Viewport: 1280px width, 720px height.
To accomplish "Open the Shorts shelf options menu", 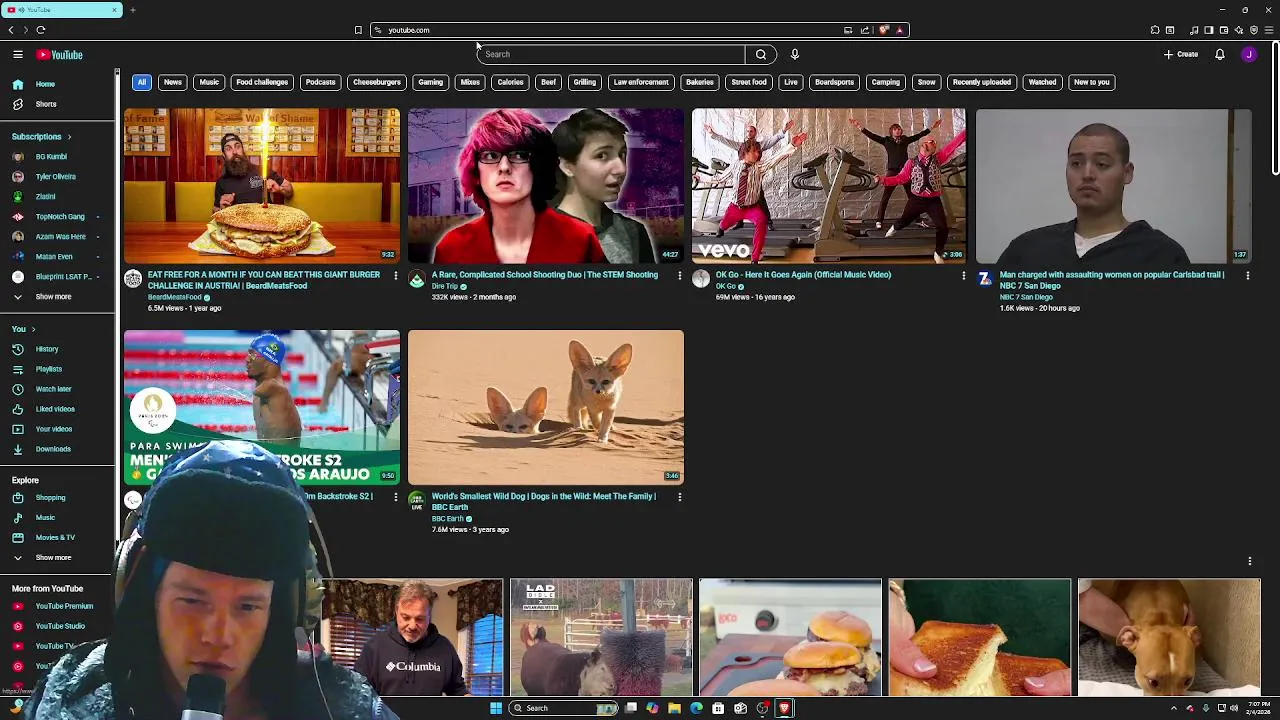I will click(x=1250, y=561).
